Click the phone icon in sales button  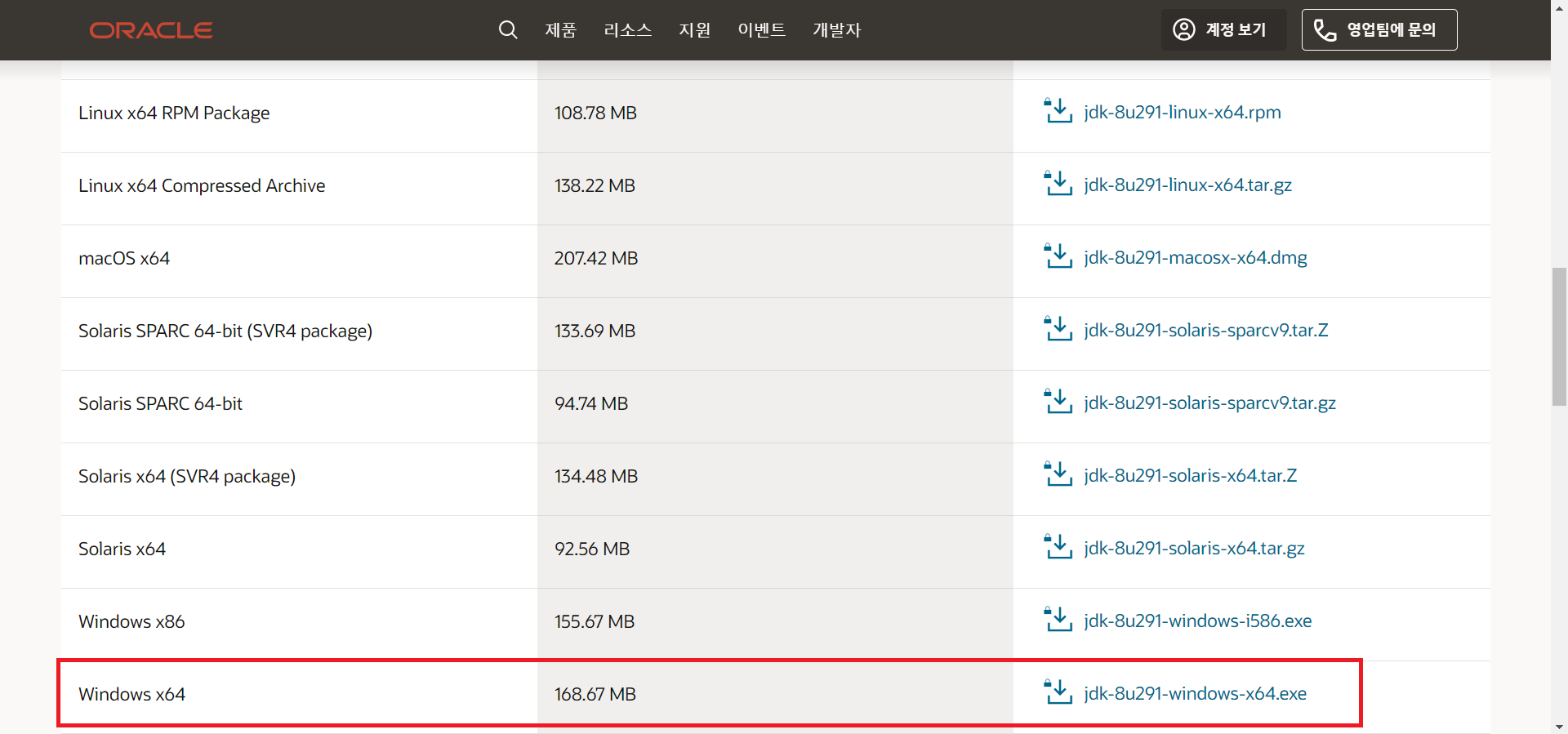pyautogui.click(x=1325, y=30)
